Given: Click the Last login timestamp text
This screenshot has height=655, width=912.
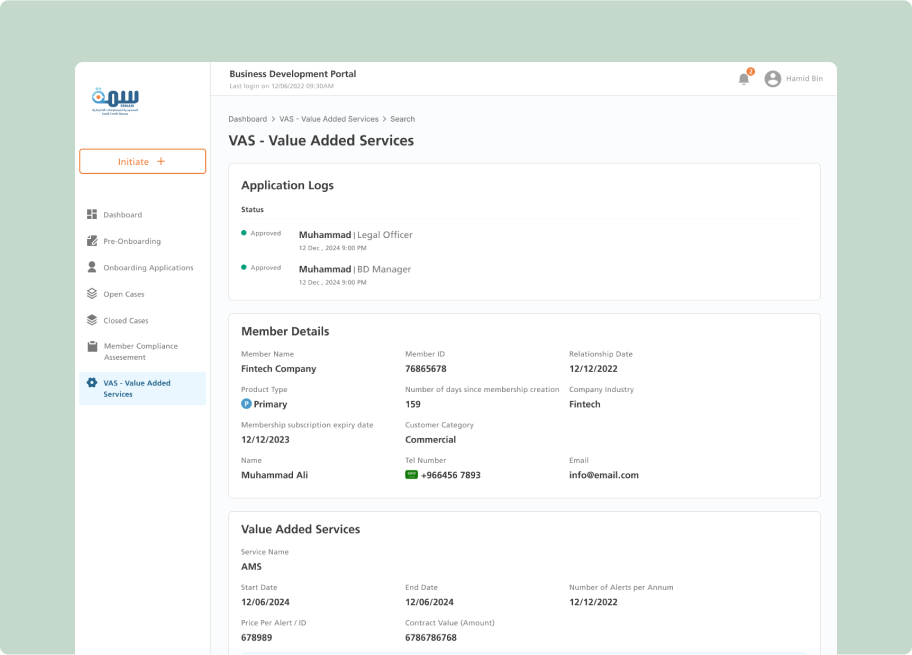Looking at the screenshot, I should (282, 86).
